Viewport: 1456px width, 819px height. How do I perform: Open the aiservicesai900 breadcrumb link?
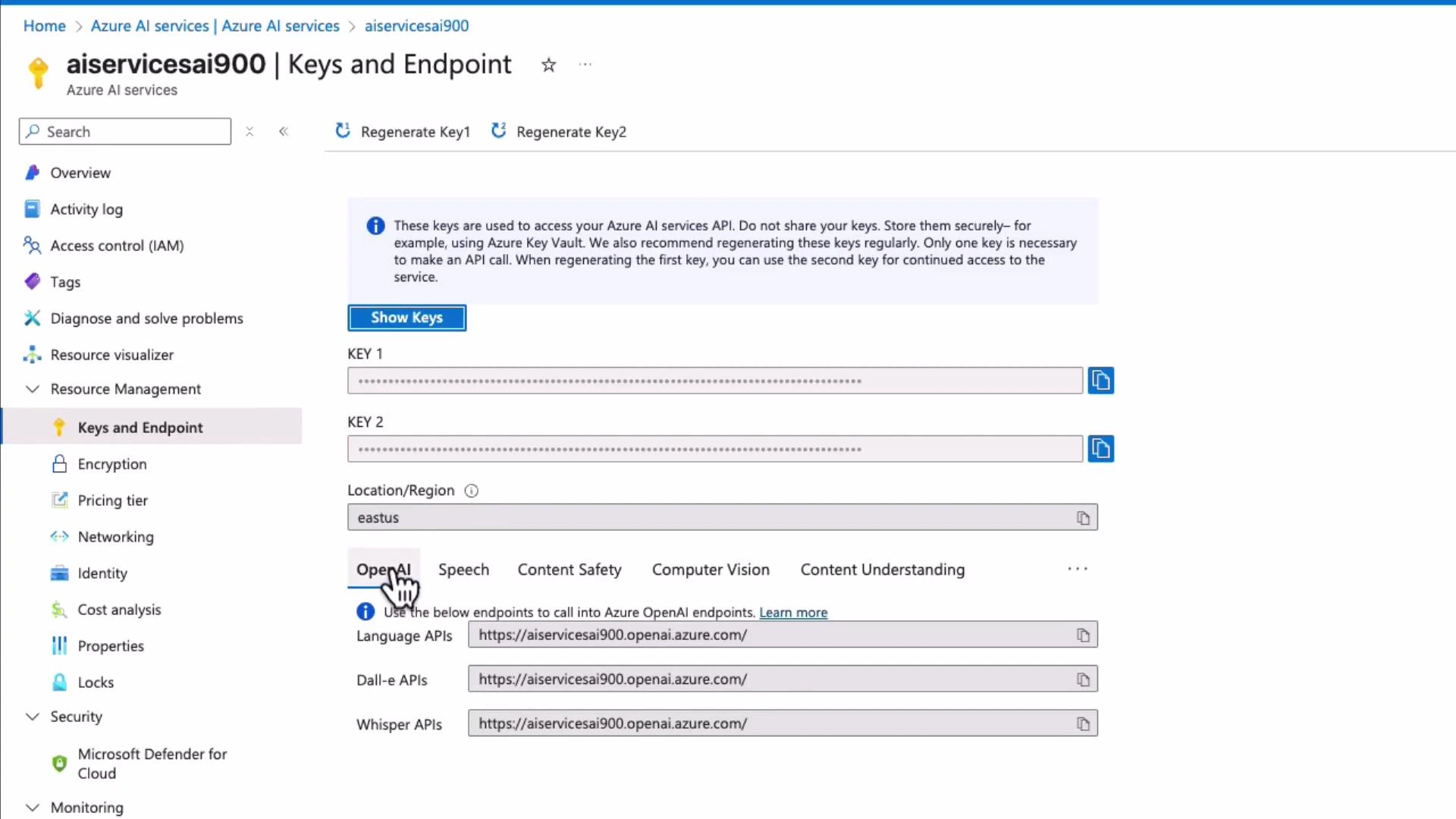click(x=416, y=26)
